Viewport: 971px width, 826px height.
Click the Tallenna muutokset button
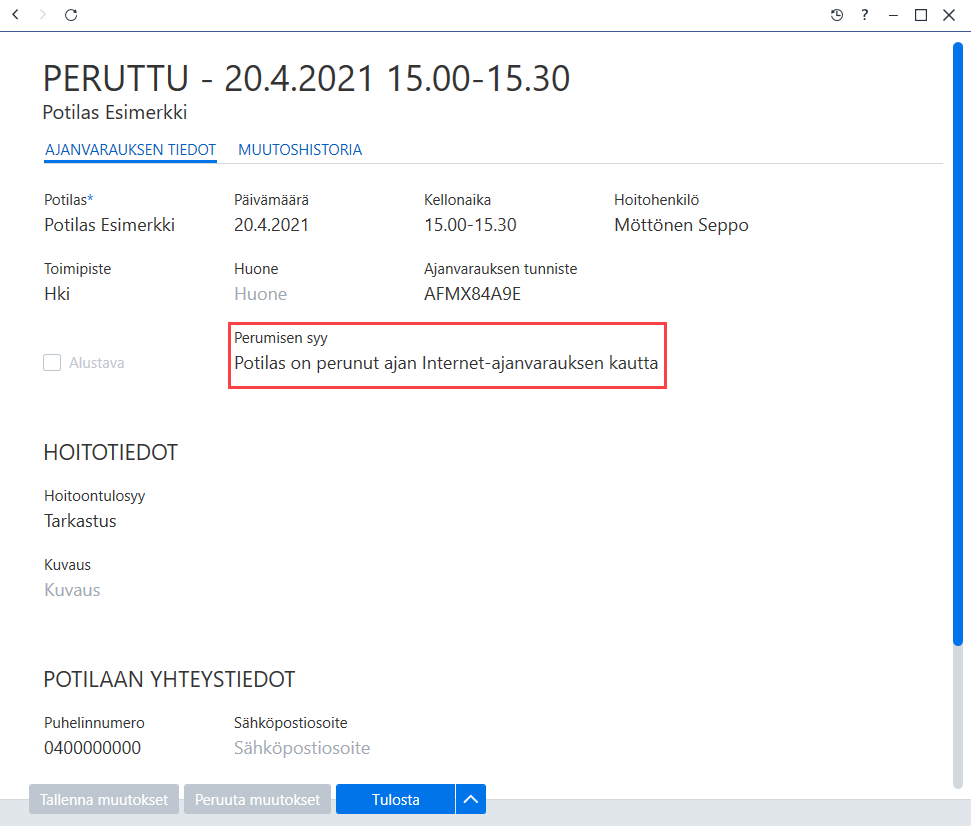[104, 799]
